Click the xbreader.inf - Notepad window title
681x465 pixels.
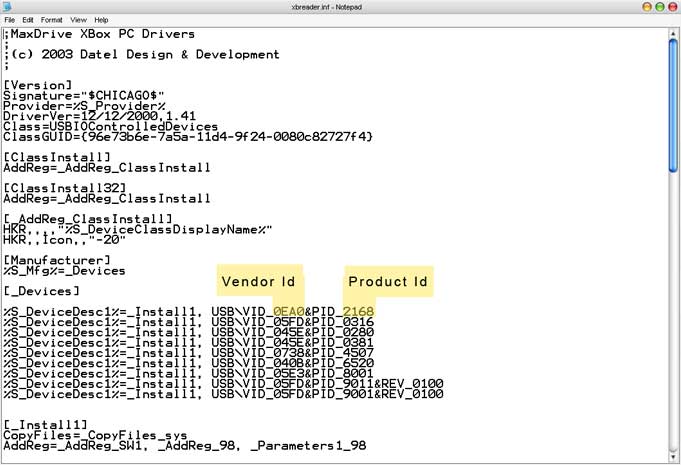tap(327, 7)
